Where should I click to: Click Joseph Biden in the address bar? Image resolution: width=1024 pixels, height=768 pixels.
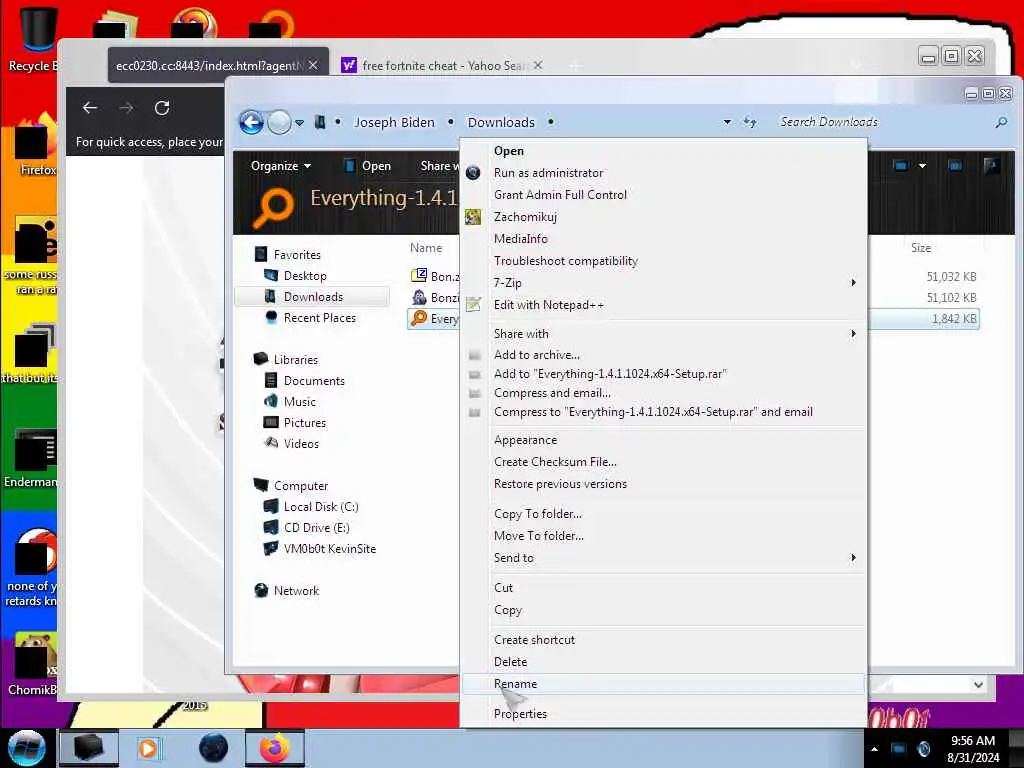click(394, 123)
